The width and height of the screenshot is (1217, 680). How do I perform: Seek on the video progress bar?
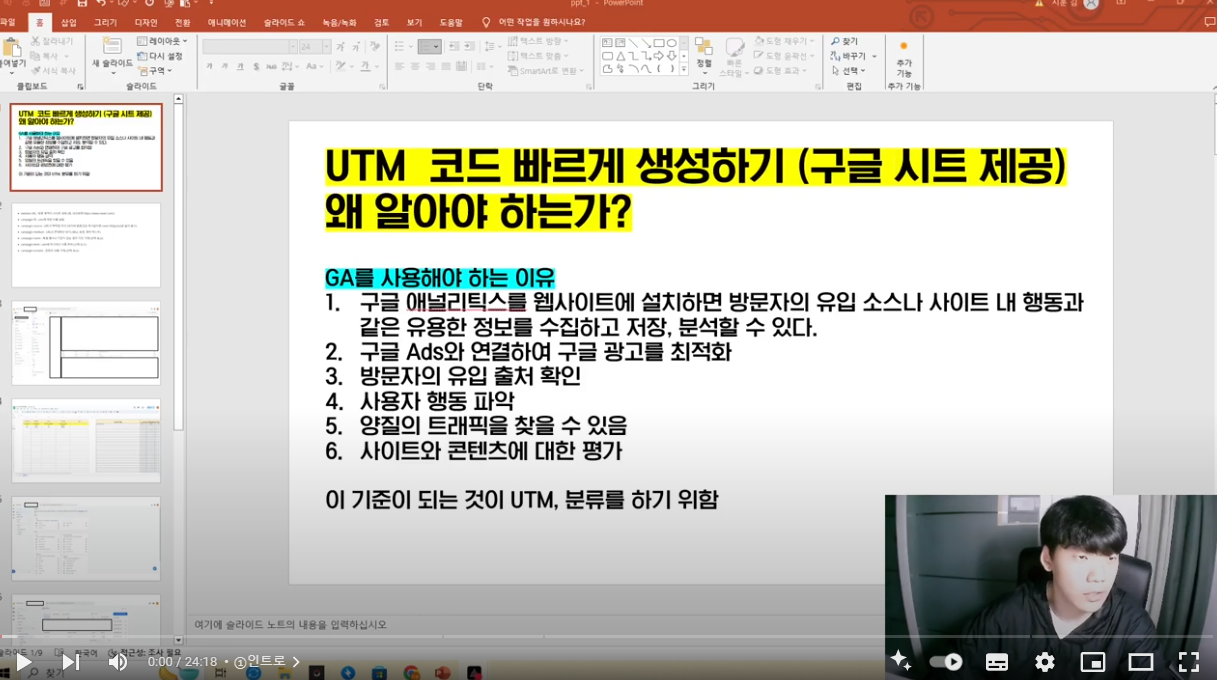click(x=608, y=636)
